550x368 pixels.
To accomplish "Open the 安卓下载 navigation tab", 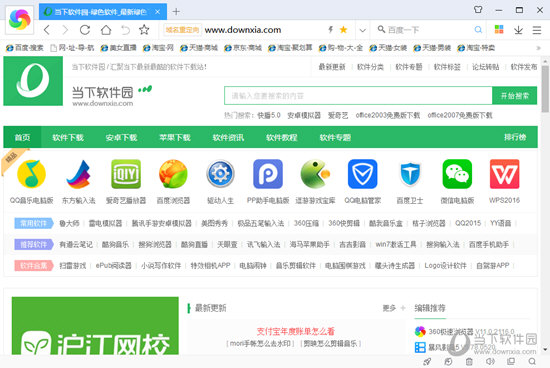I will [121, 137].
